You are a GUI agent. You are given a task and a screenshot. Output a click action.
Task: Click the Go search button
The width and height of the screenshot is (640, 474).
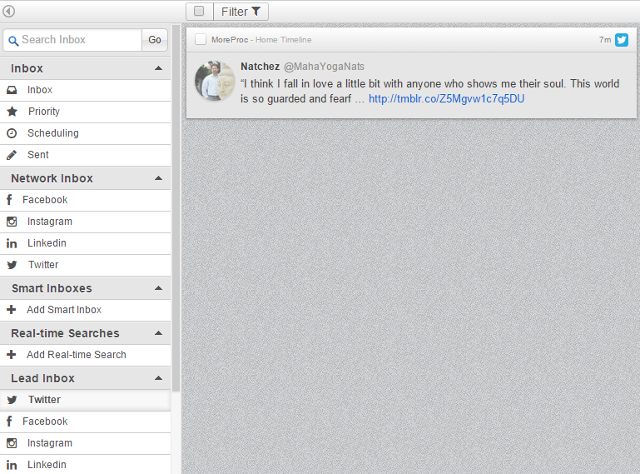tap(155, 40)
